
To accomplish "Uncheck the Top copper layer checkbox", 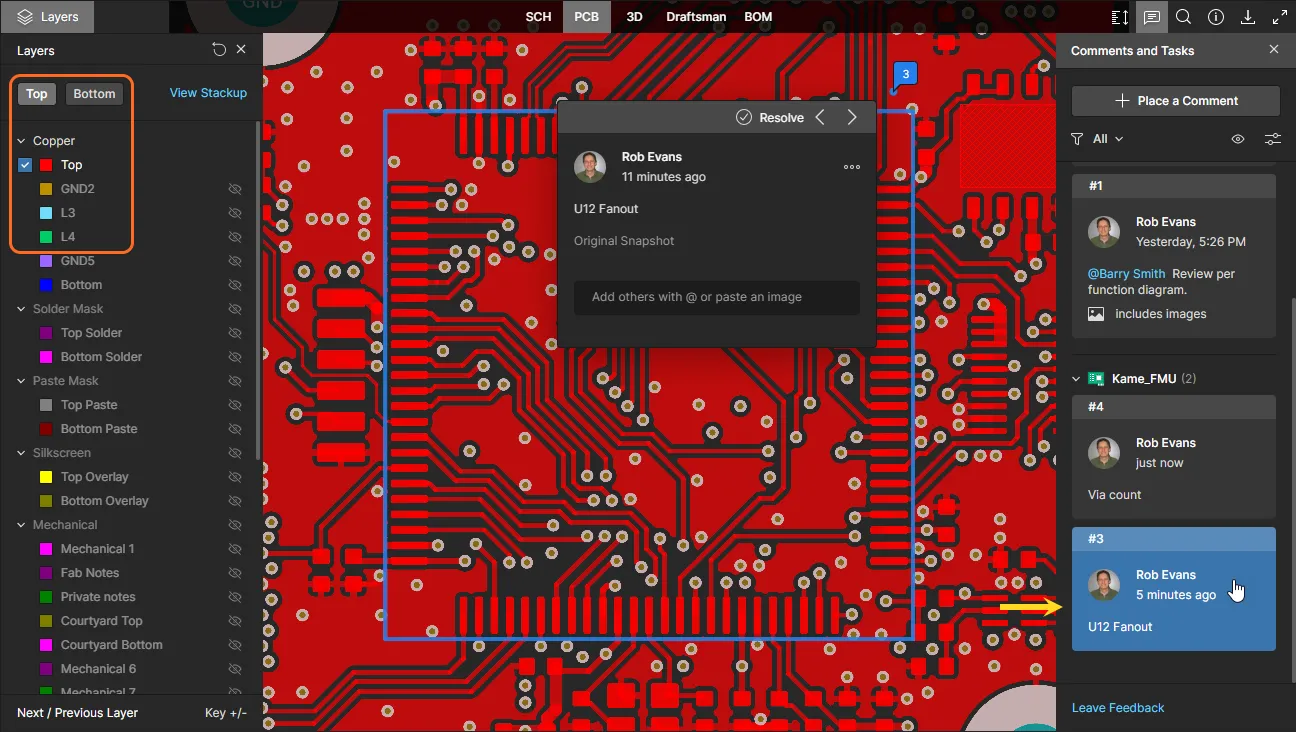I will click(25, 165).
